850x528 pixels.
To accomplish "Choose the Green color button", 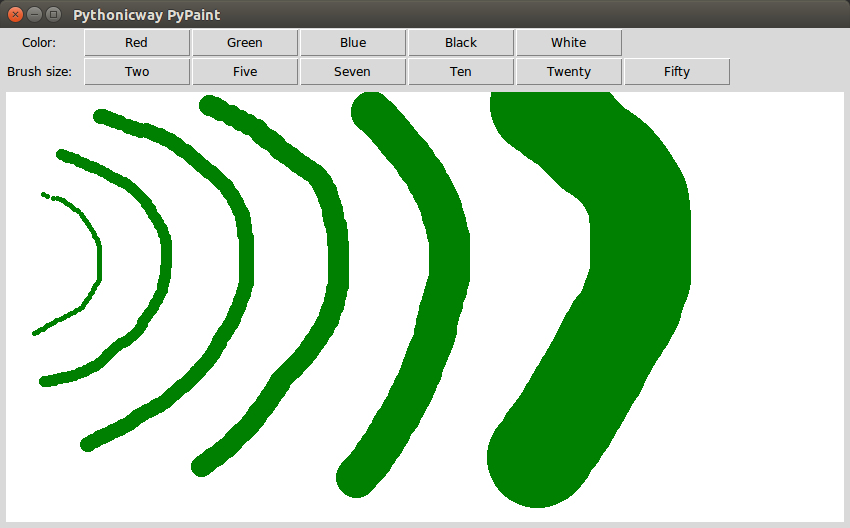I will [x=244, y=43].
